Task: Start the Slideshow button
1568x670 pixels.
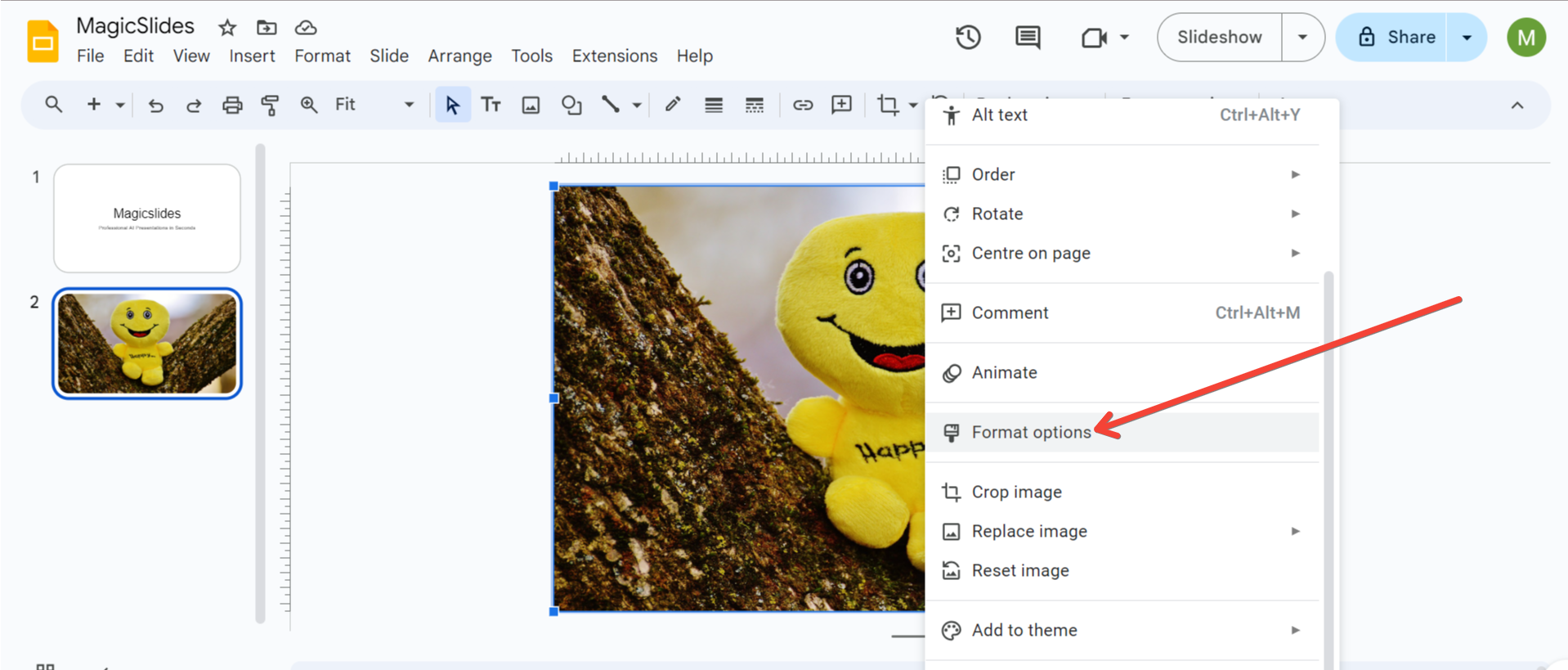Action: 1219,38
